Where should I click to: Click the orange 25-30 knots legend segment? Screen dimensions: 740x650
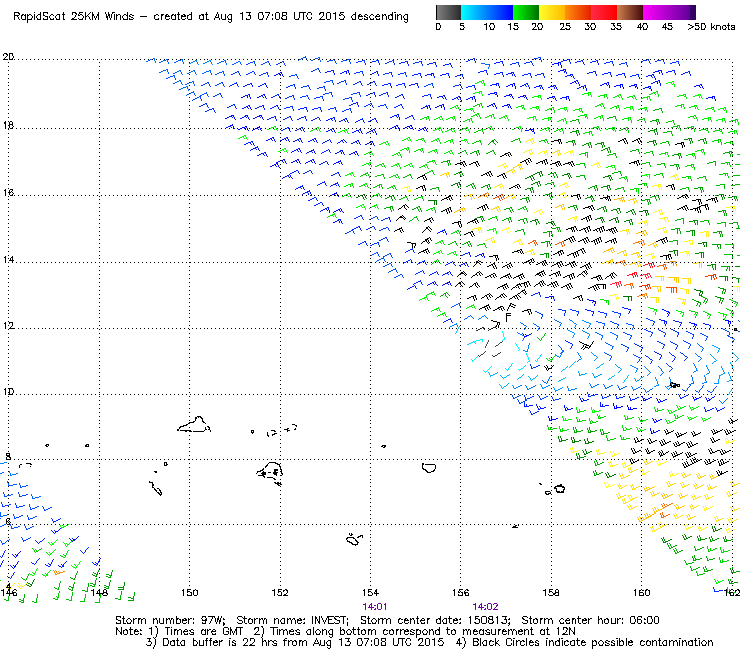578,12
